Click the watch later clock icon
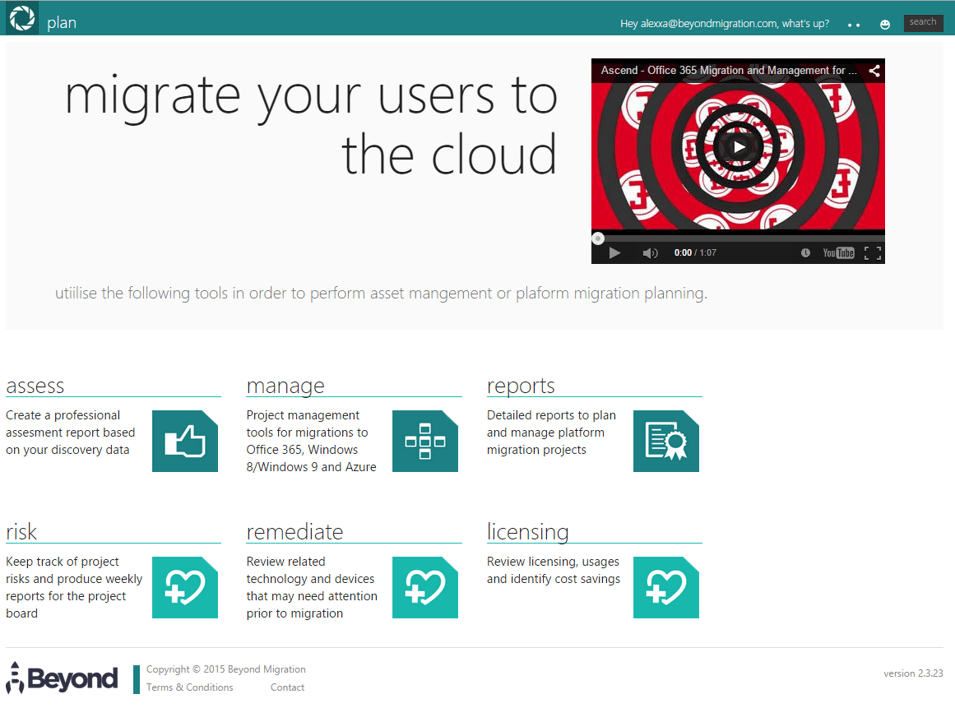 click(805, 253)
